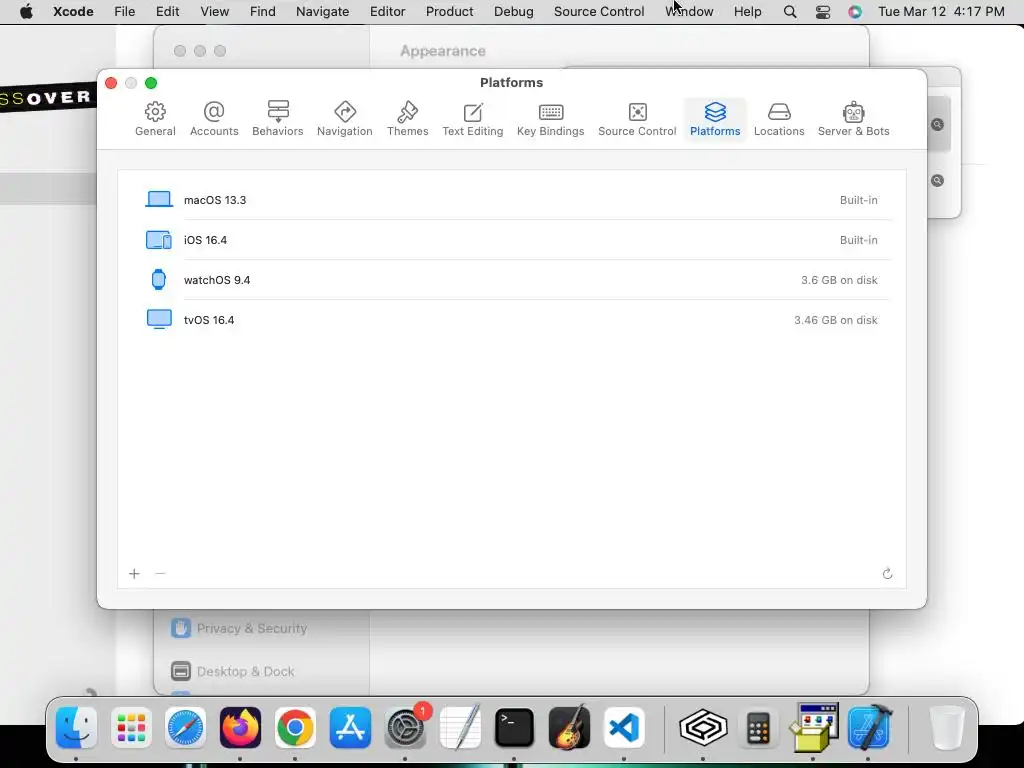Open the Xcode application menu

click(x=73, y=12)
